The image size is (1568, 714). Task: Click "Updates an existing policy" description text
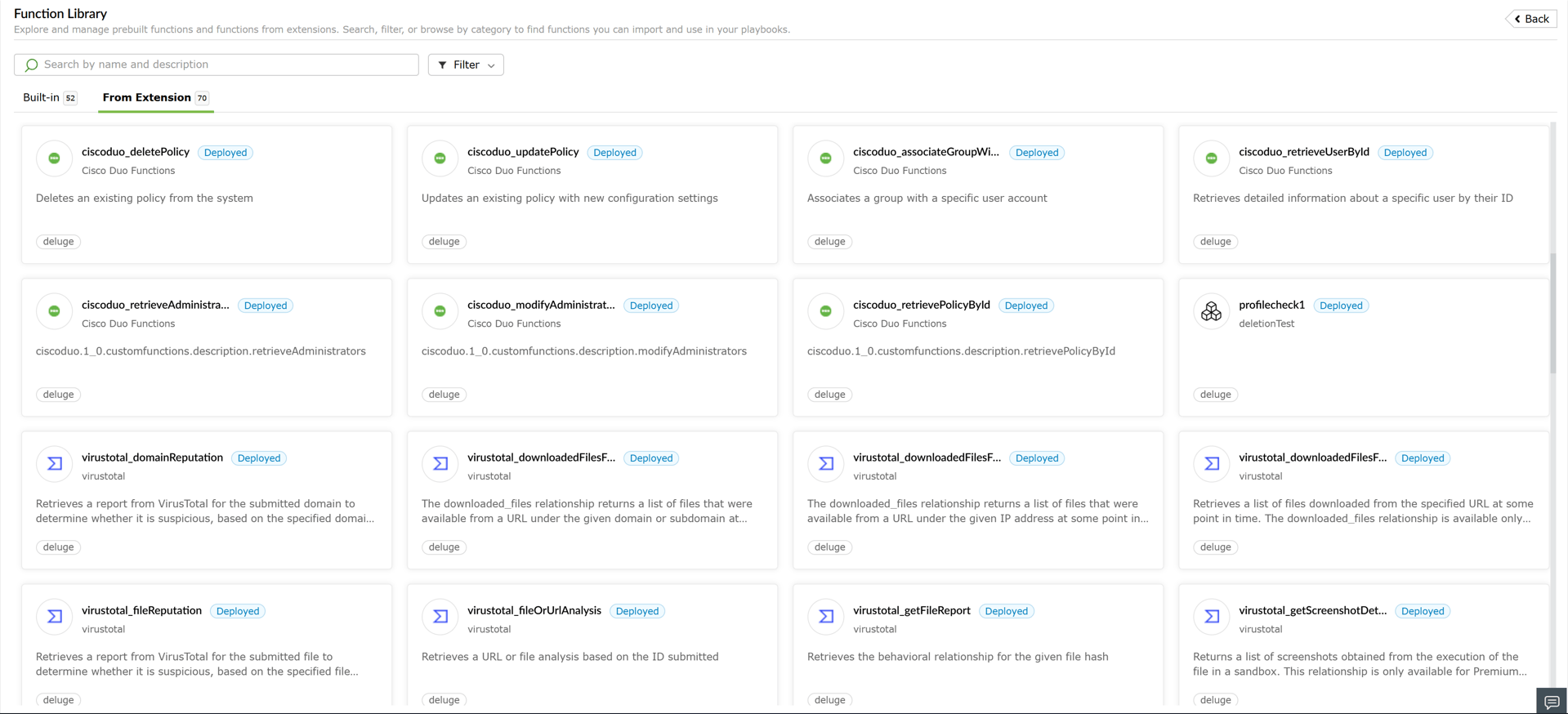pos(570,199)
